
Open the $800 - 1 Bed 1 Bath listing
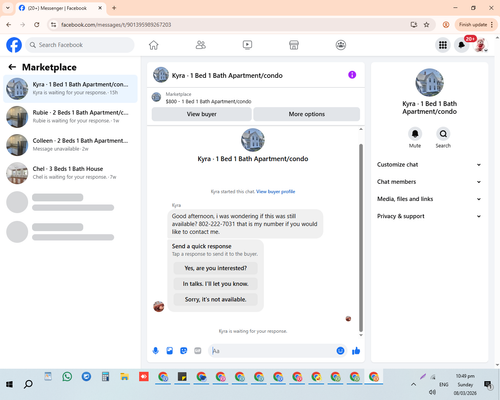click(x=208, y=101)
